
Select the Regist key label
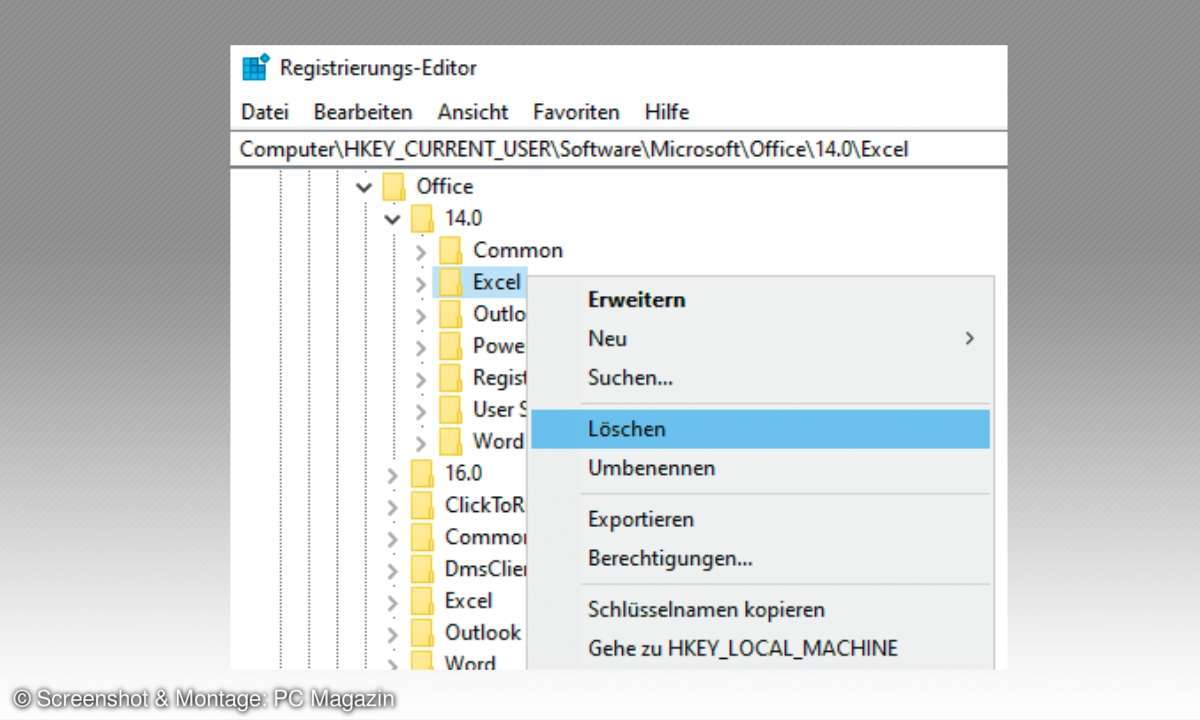[499, 378]
